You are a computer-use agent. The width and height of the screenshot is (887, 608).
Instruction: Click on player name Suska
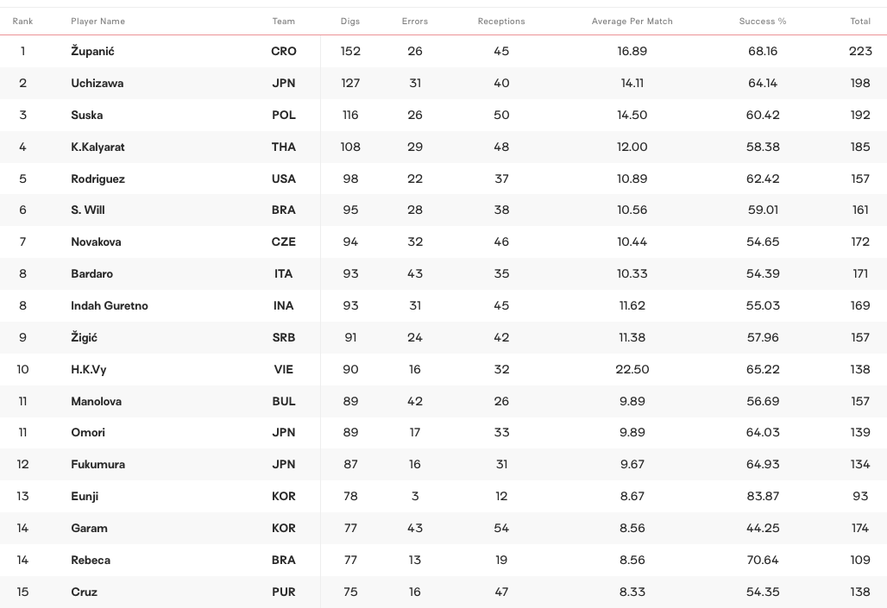pyautogui.click(x=87, y=115)
